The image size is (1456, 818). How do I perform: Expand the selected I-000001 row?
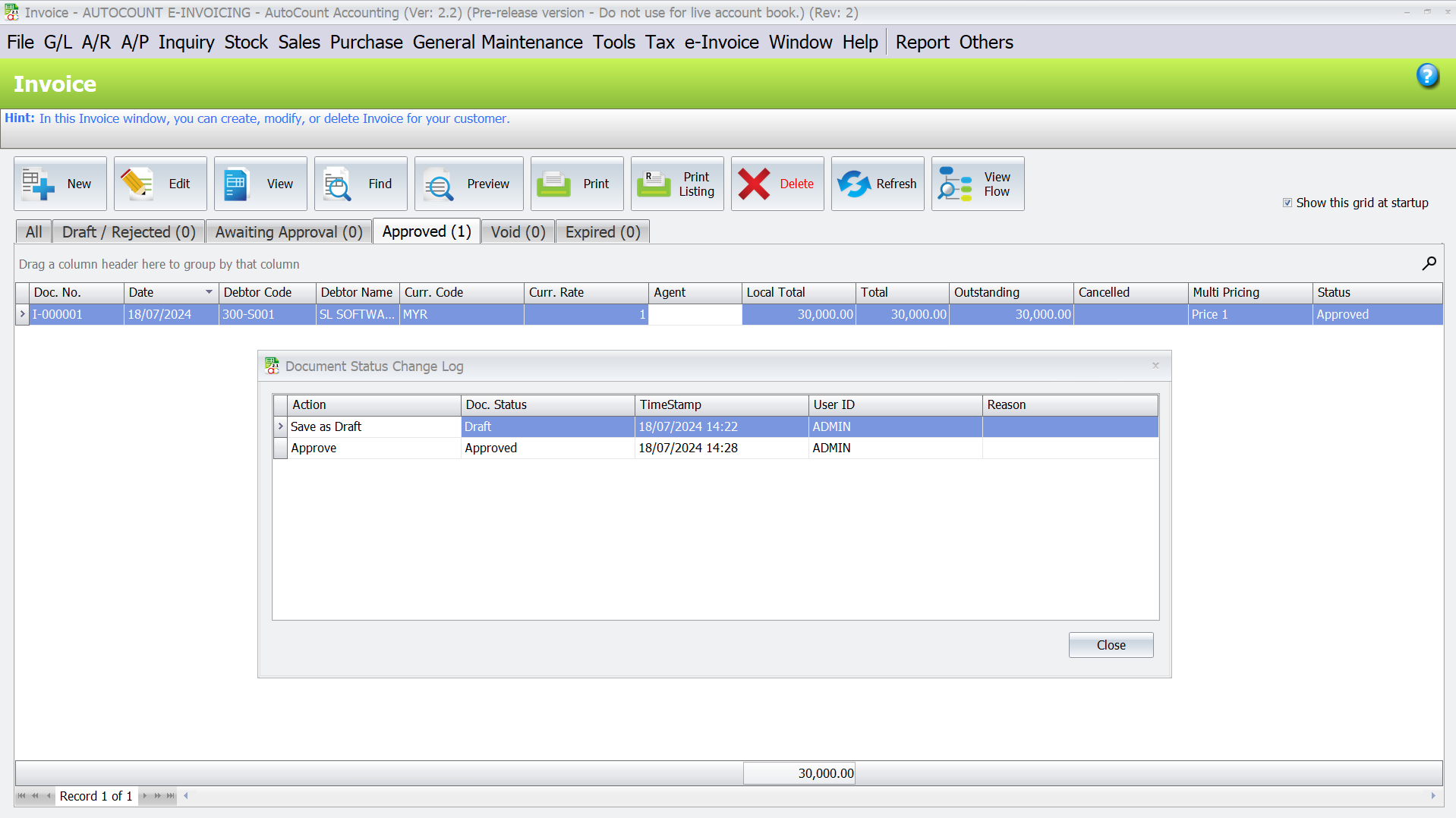point(22,314)
